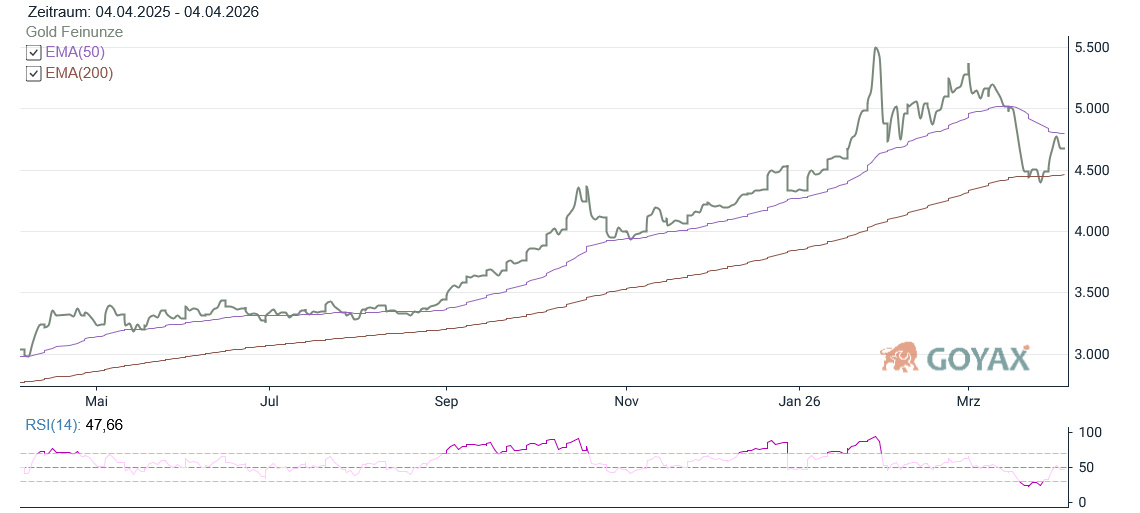Select the Mrz marker on time axis

pos(969,402)
